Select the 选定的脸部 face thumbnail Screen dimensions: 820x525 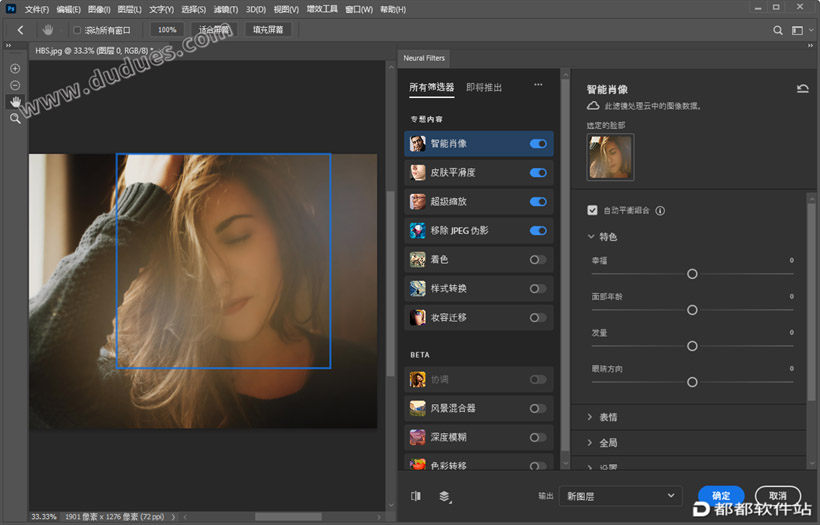point(610,157)
